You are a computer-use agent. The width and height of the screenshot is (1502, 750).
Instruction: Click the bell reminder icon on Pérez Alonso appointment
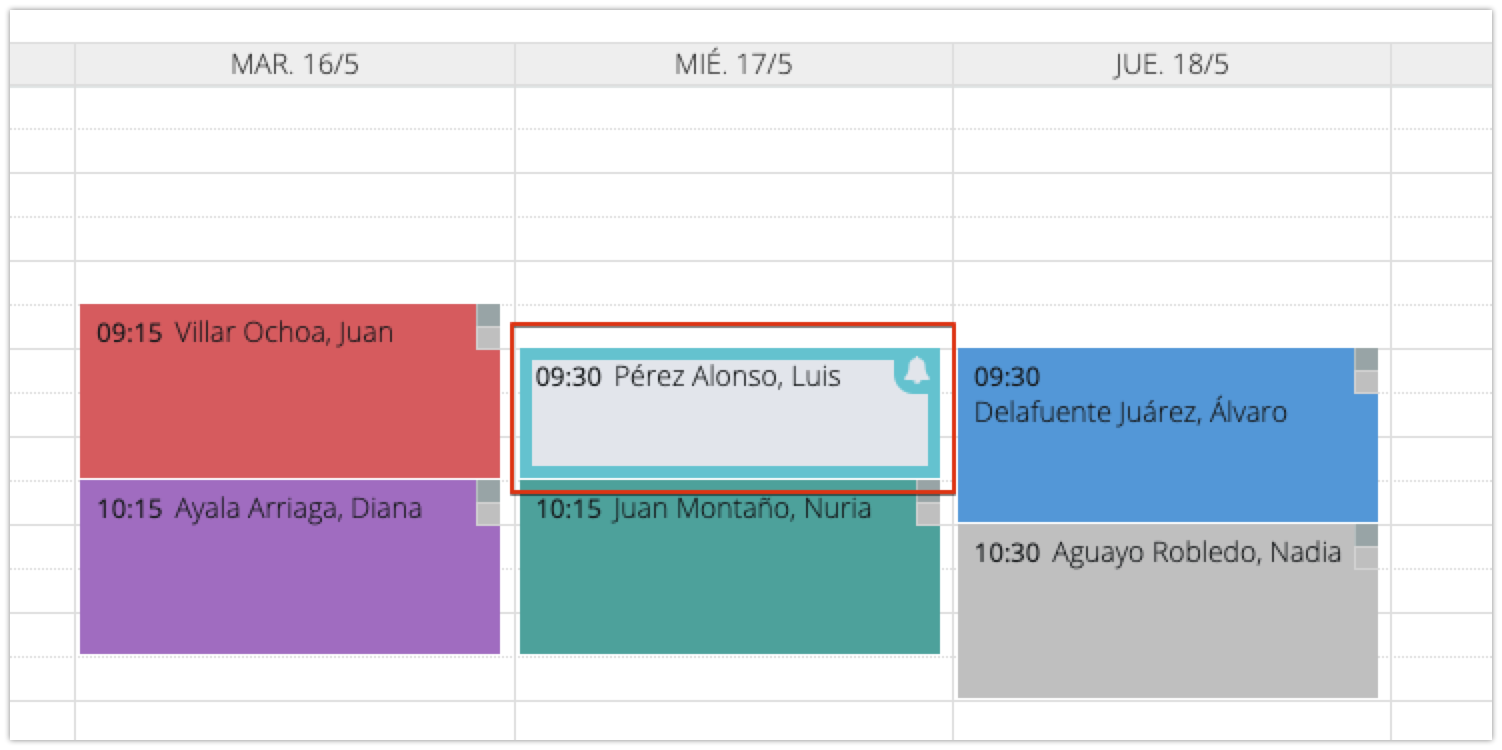[x=916, y=370]
